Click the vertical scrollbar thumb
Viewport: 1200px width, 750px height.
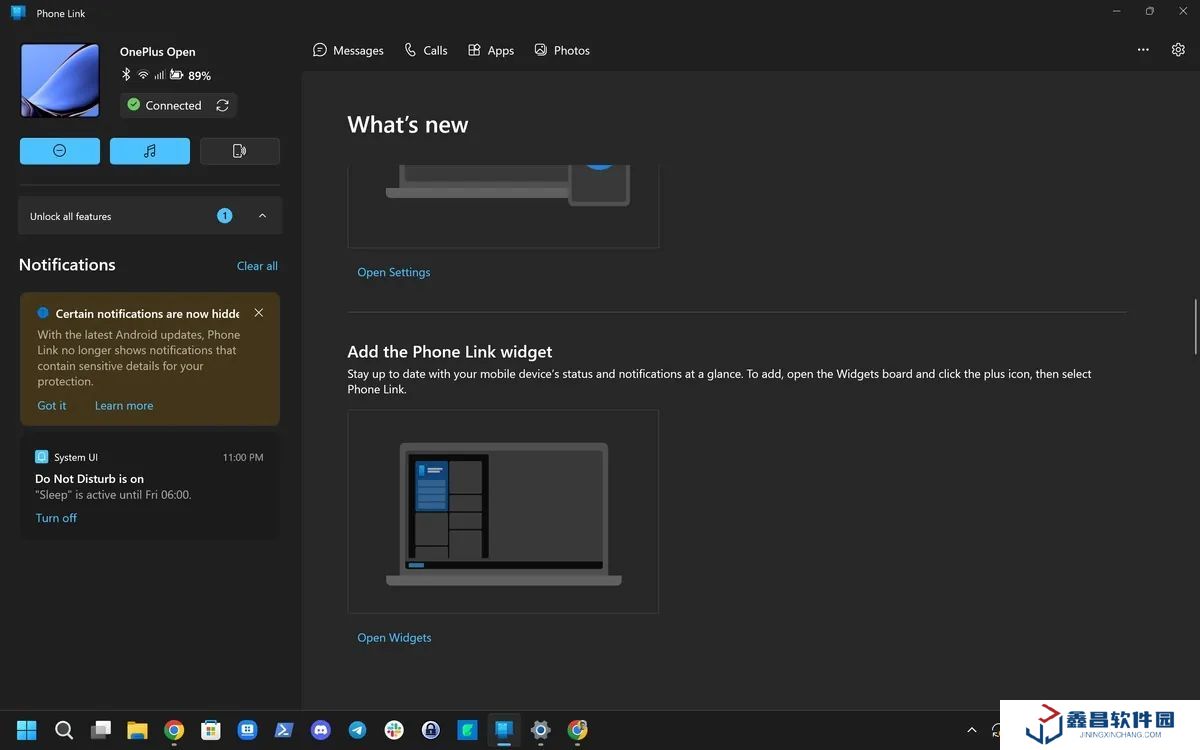click(x=1195, y=325)
